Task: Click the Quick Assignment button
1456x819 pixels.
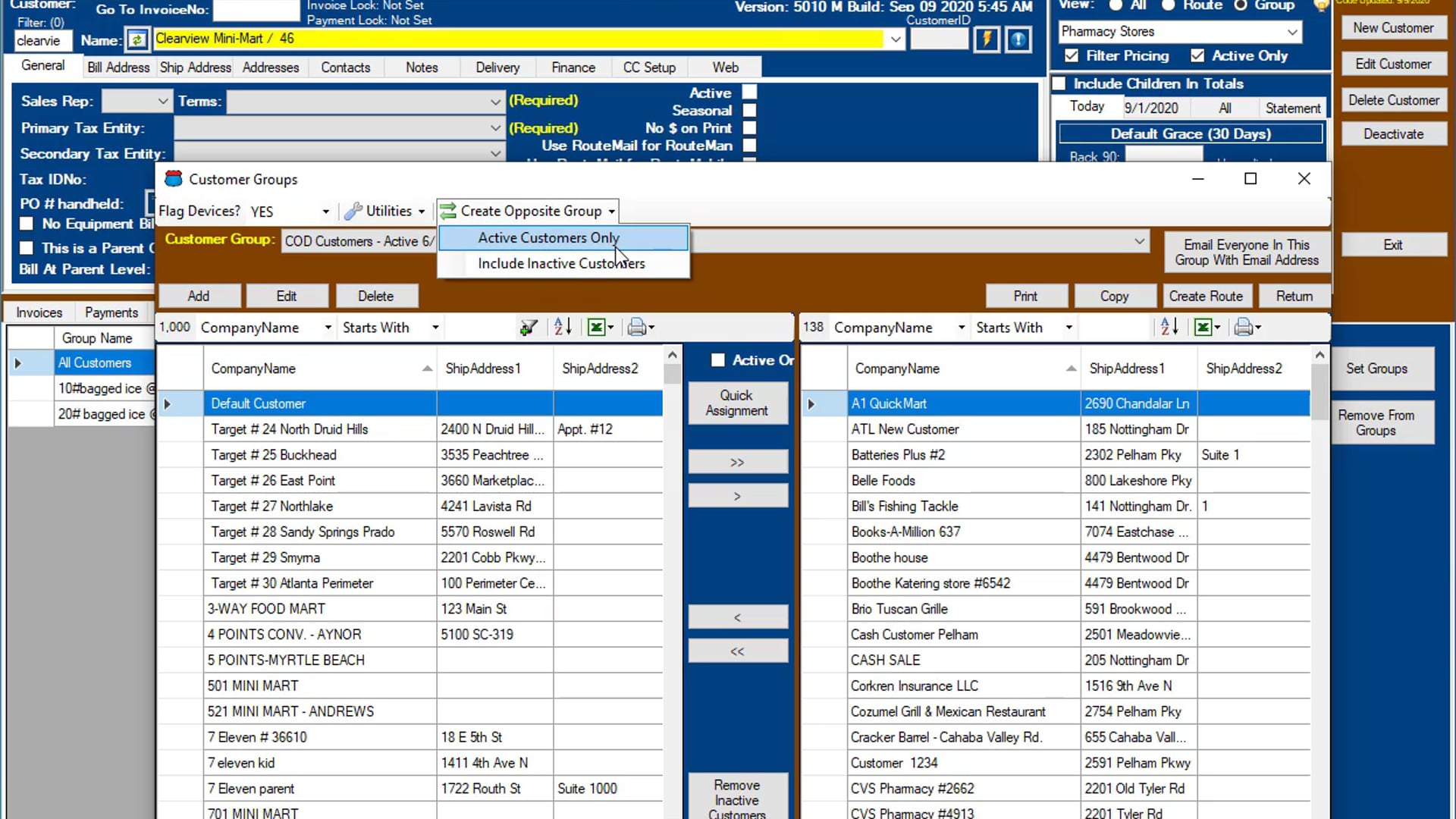Action: (x=737, y=403)
